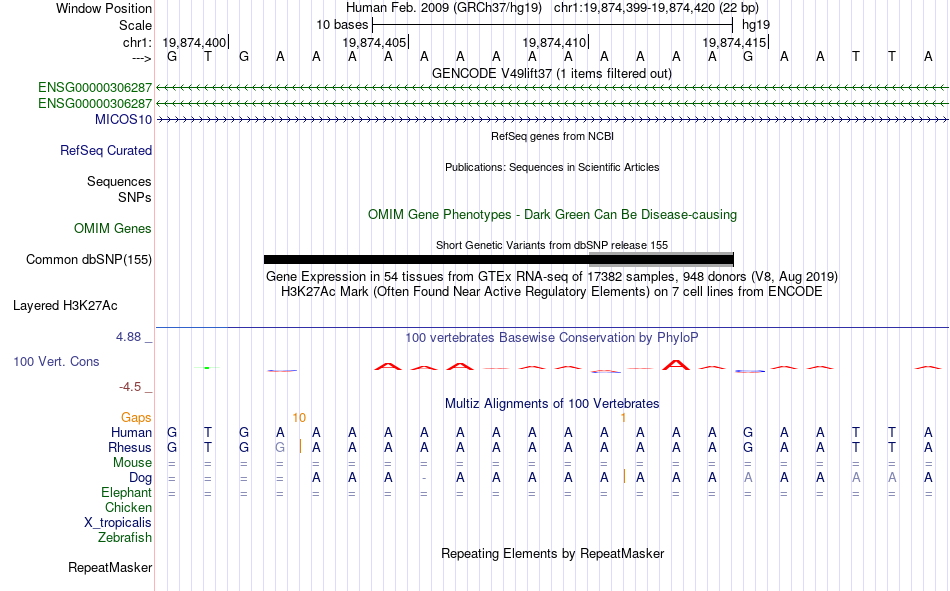The image size is (950, 591).
Task: Click the Sequences track label
Action: pyautogui.click(x=119, y=181)
